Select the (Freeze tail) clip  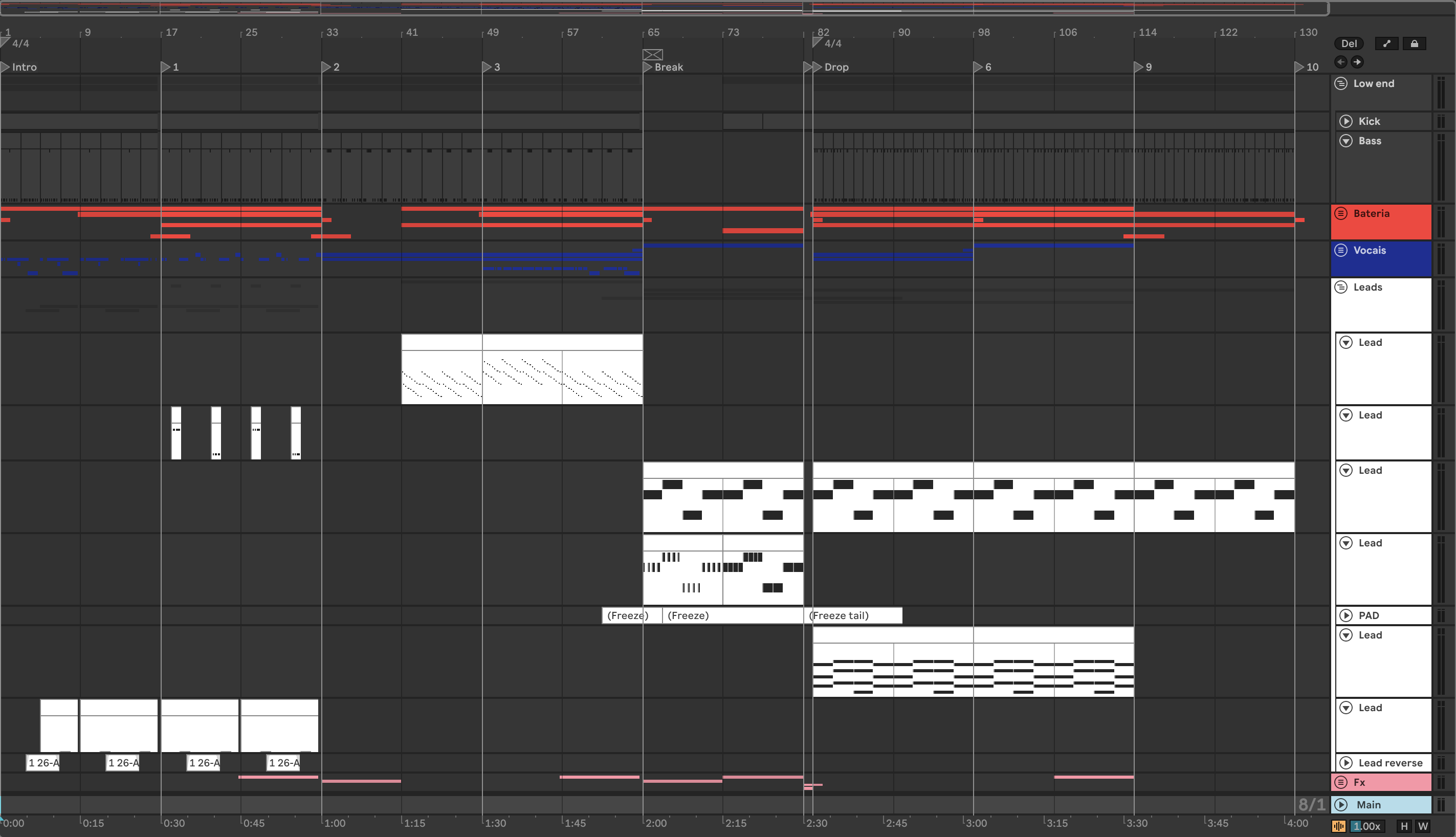(853, 615)
